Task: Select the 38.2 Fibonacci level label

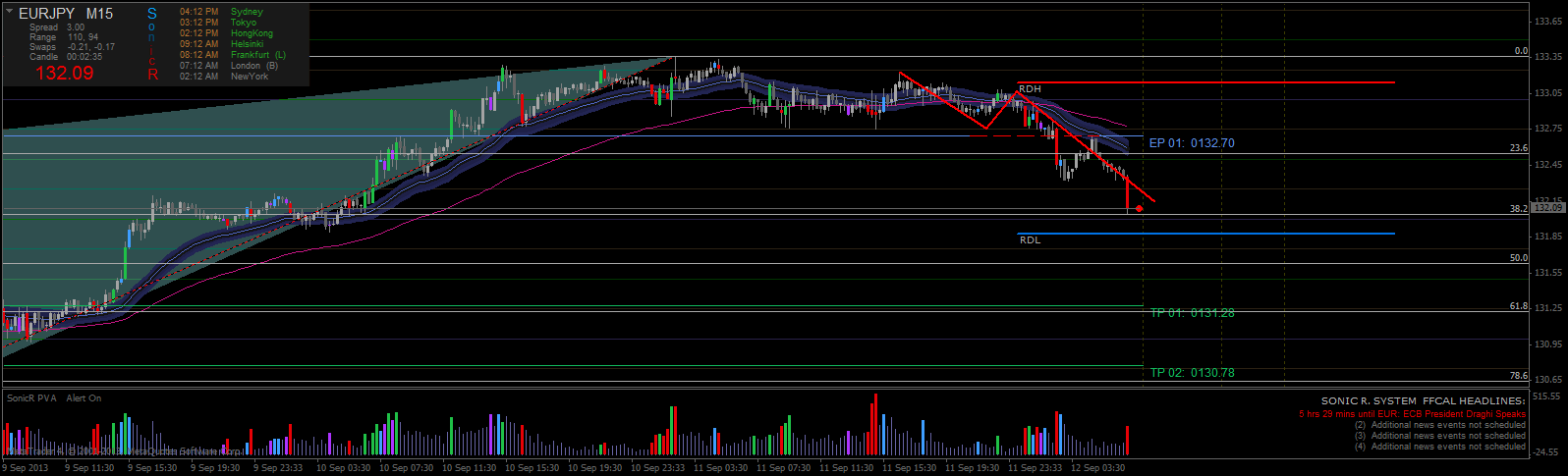Action: click(x=1519, y=209)
